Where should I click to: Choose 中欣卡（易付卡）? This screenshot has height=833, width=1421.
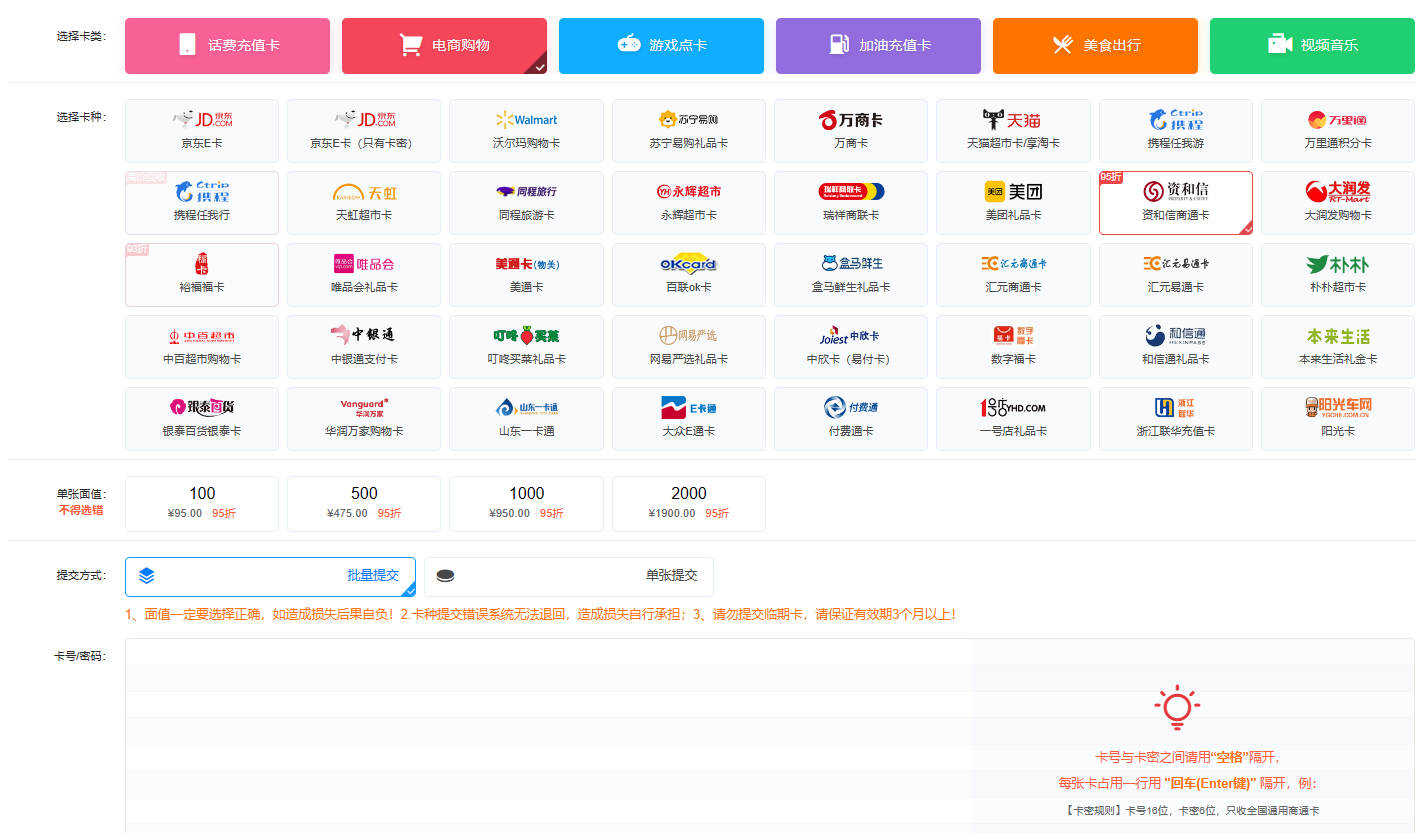tap(851, 347)
